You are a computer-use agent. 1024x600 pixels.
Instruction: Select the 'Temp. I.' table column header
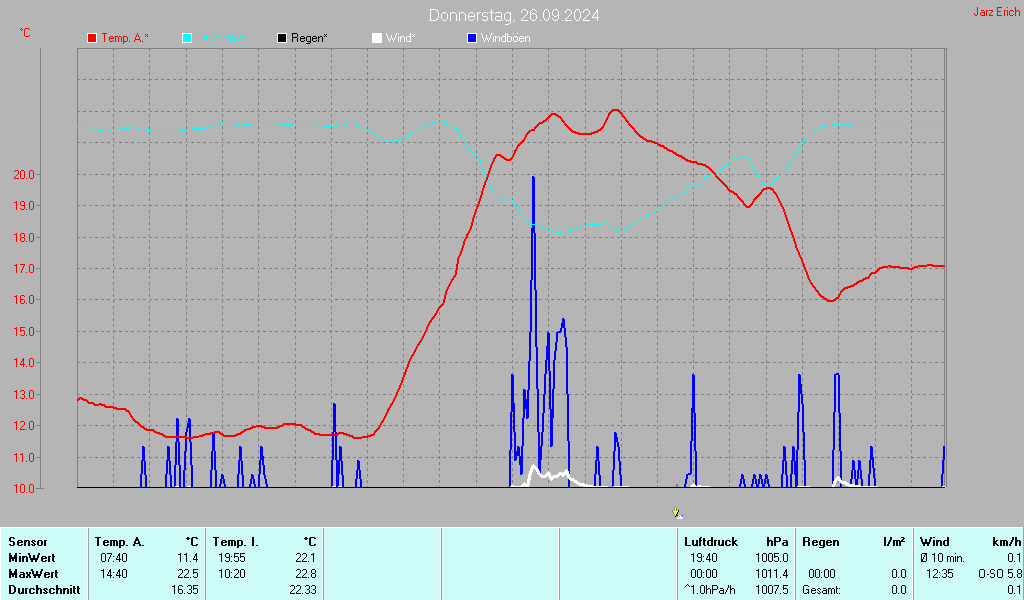click(x=236, y=542)
